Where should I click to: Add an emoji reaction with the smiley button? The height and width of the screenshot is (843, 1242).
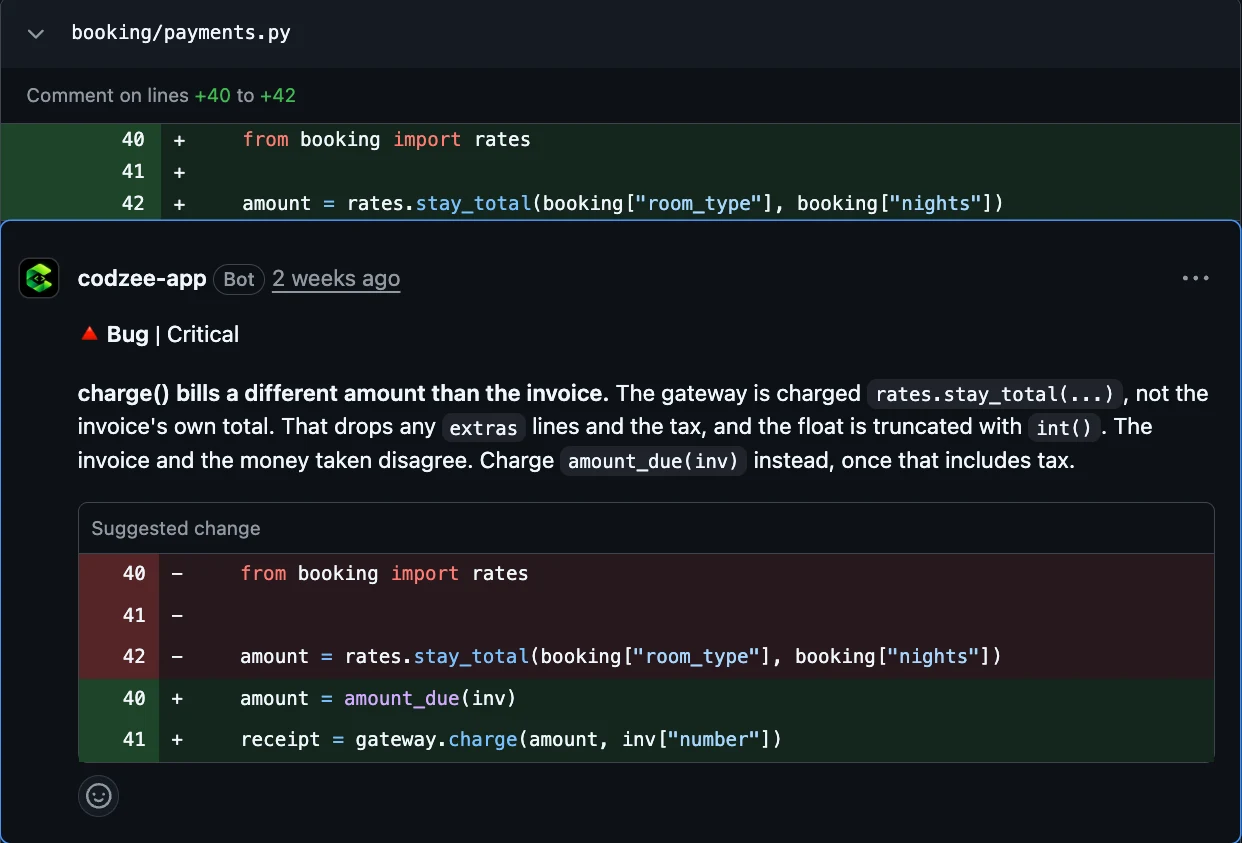coord(99,796)
